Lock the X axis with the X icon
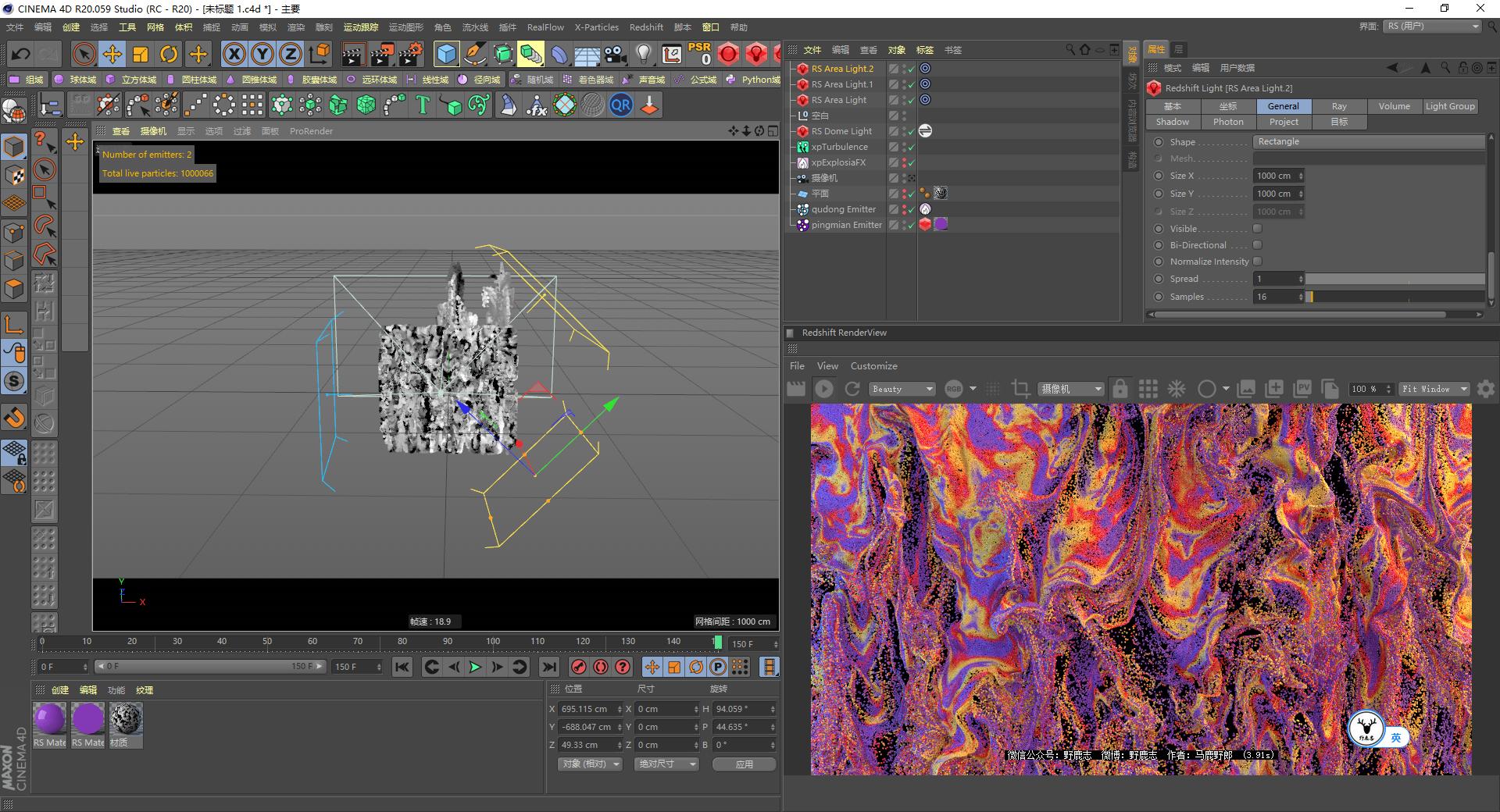 point(234,54)
